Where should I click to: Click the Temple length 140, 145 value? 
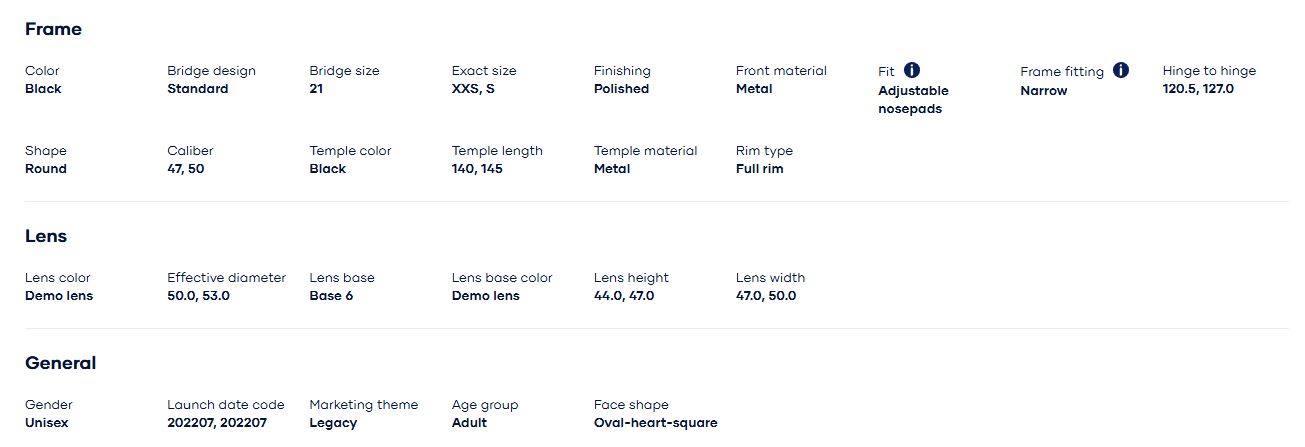[477, 169]
